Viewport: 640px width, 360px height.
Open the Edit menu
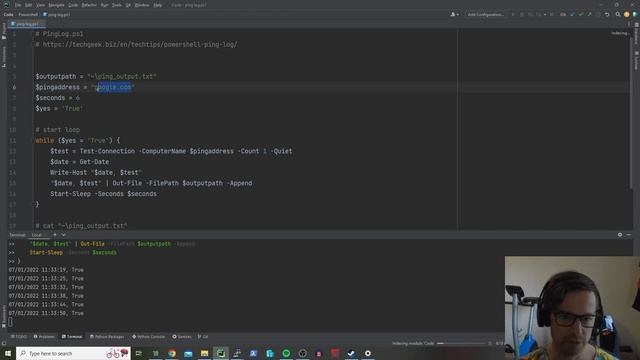tap(29, 5)
